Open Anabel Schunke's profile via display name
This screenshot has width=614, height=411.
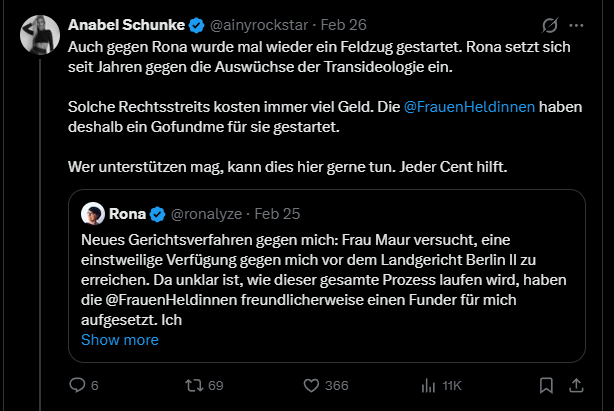point(123,25)
